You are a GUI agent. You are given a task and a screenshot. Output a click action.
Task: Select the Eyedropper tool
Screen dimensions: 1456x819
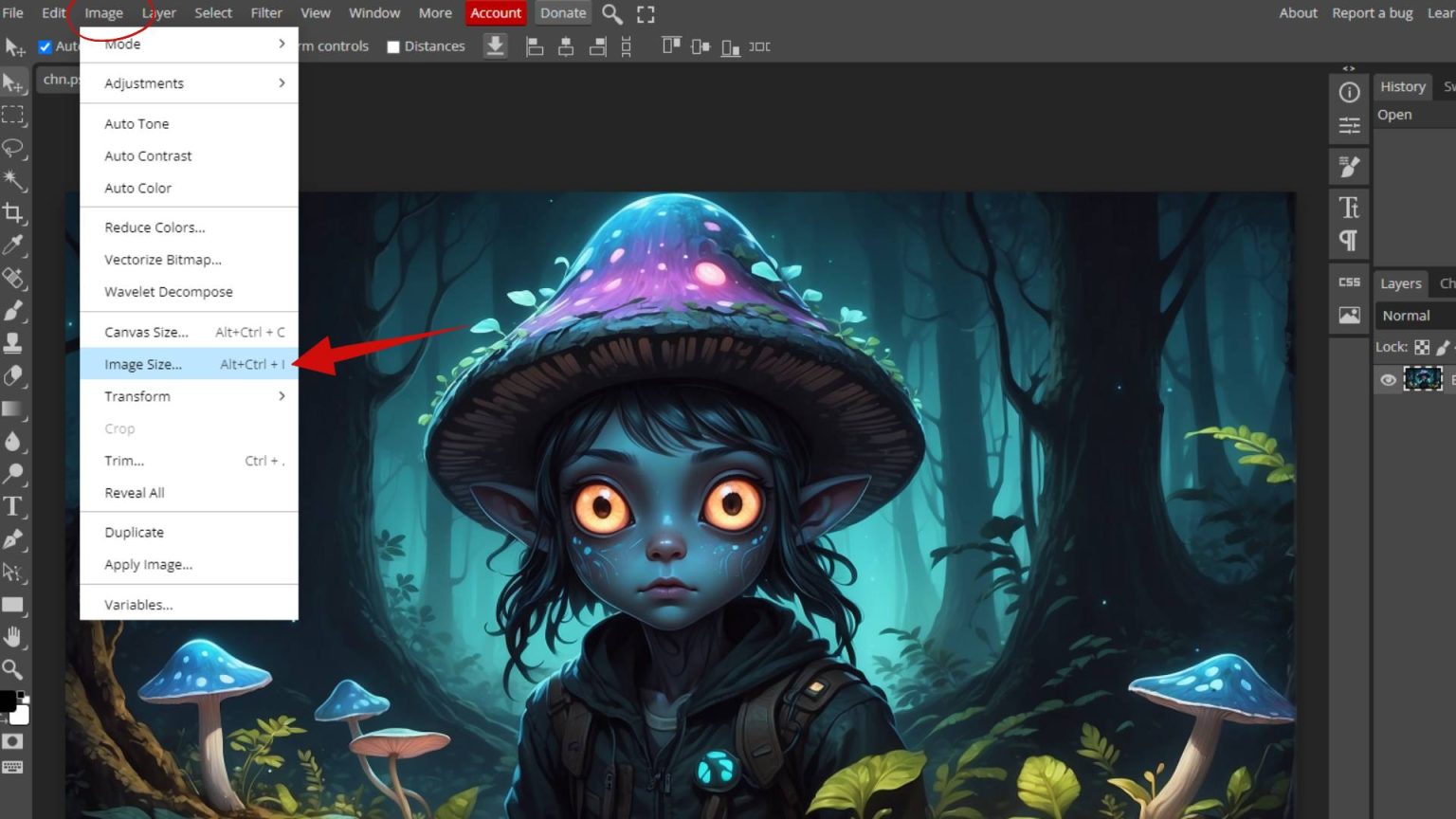pyautogui.click(x=13, y=246)
